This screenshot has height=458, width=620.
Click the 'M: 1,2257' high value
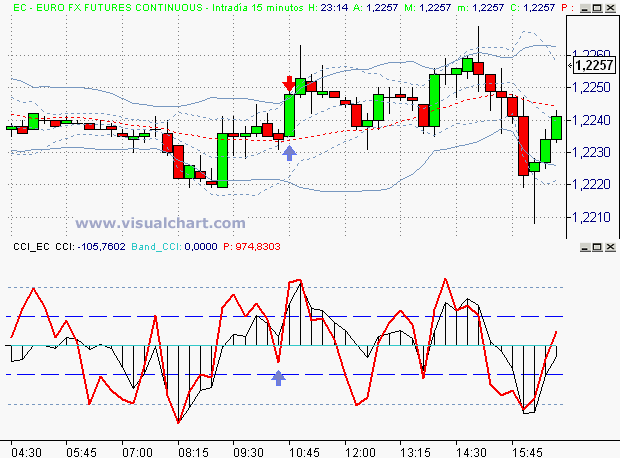428,8
